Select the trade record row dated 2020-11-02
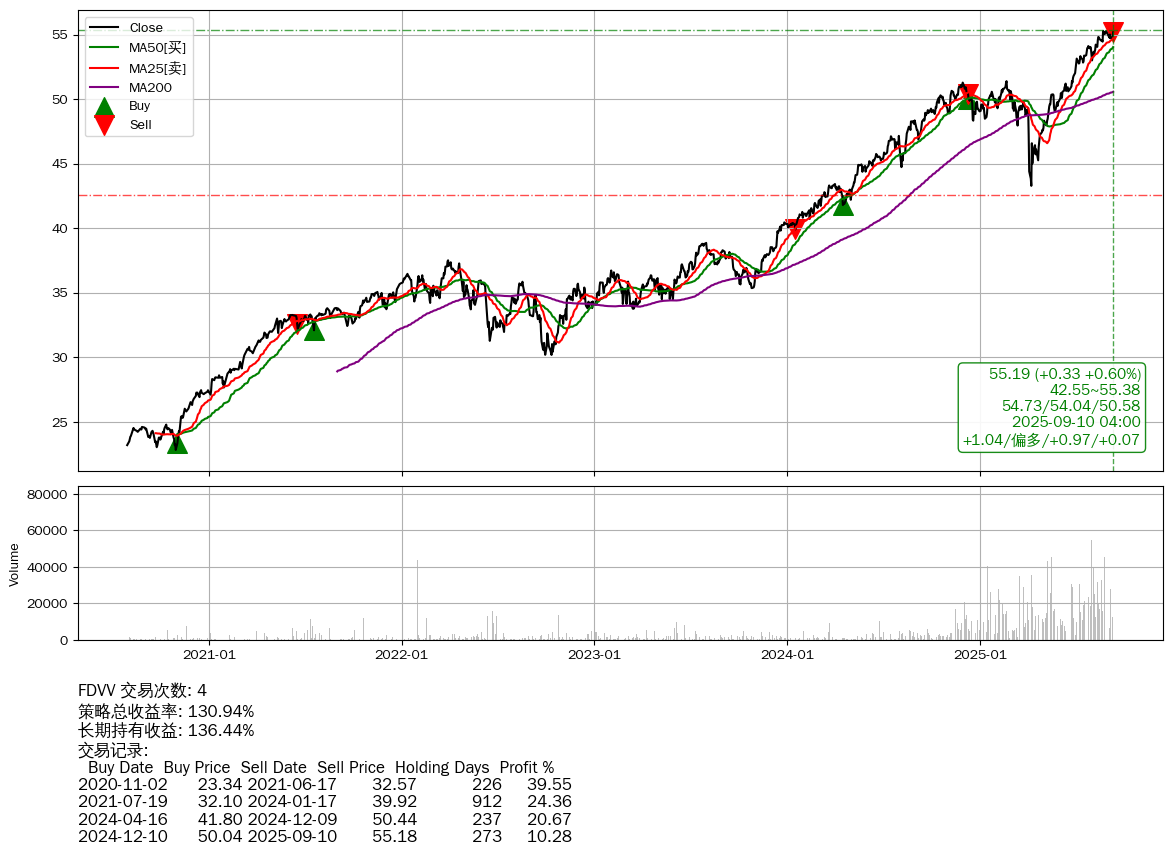1172x855 pixels. [324, 785]
